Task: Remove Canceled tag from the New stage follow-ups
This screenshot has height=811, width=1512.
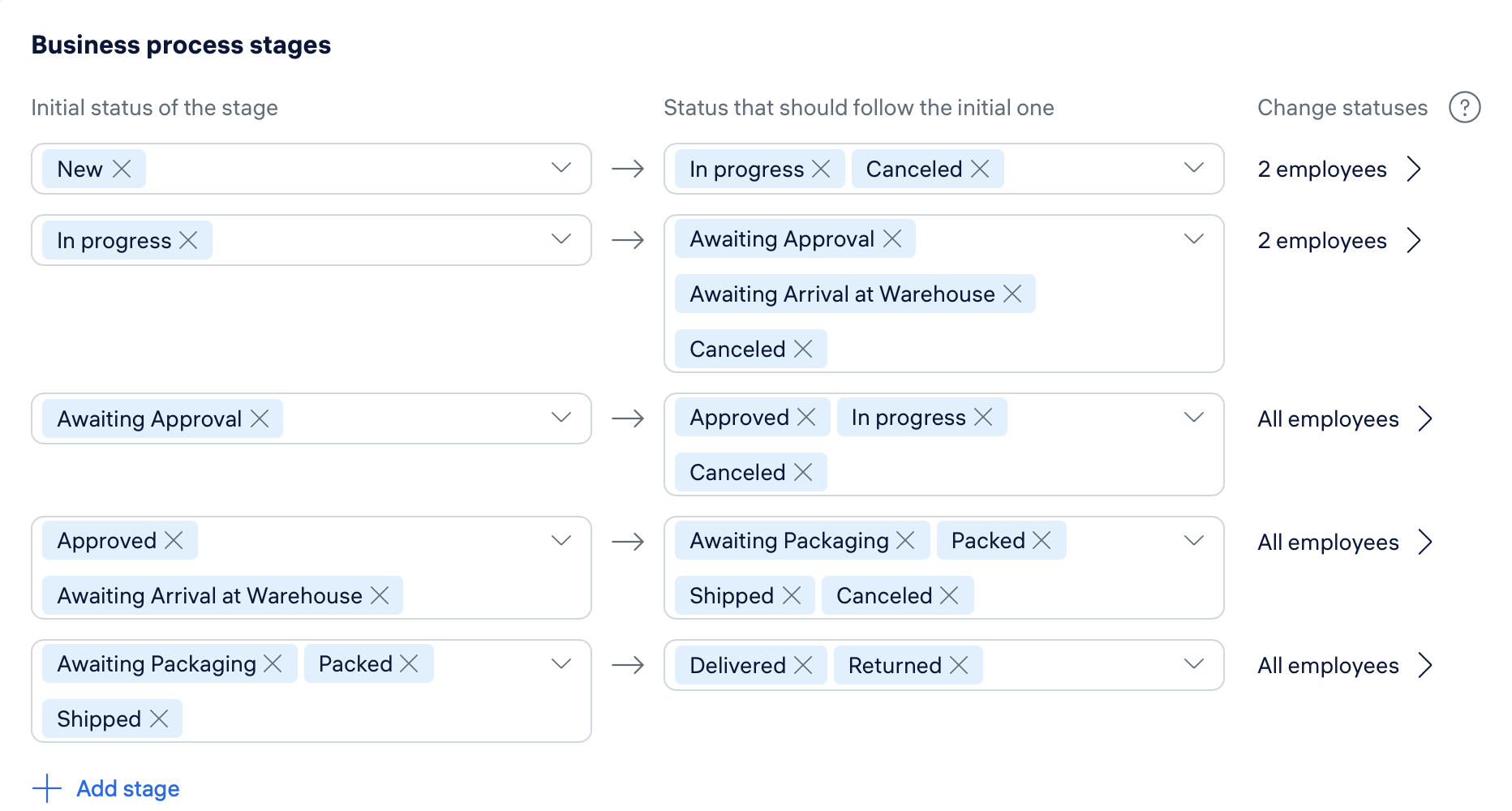Action: coord(980,169)
